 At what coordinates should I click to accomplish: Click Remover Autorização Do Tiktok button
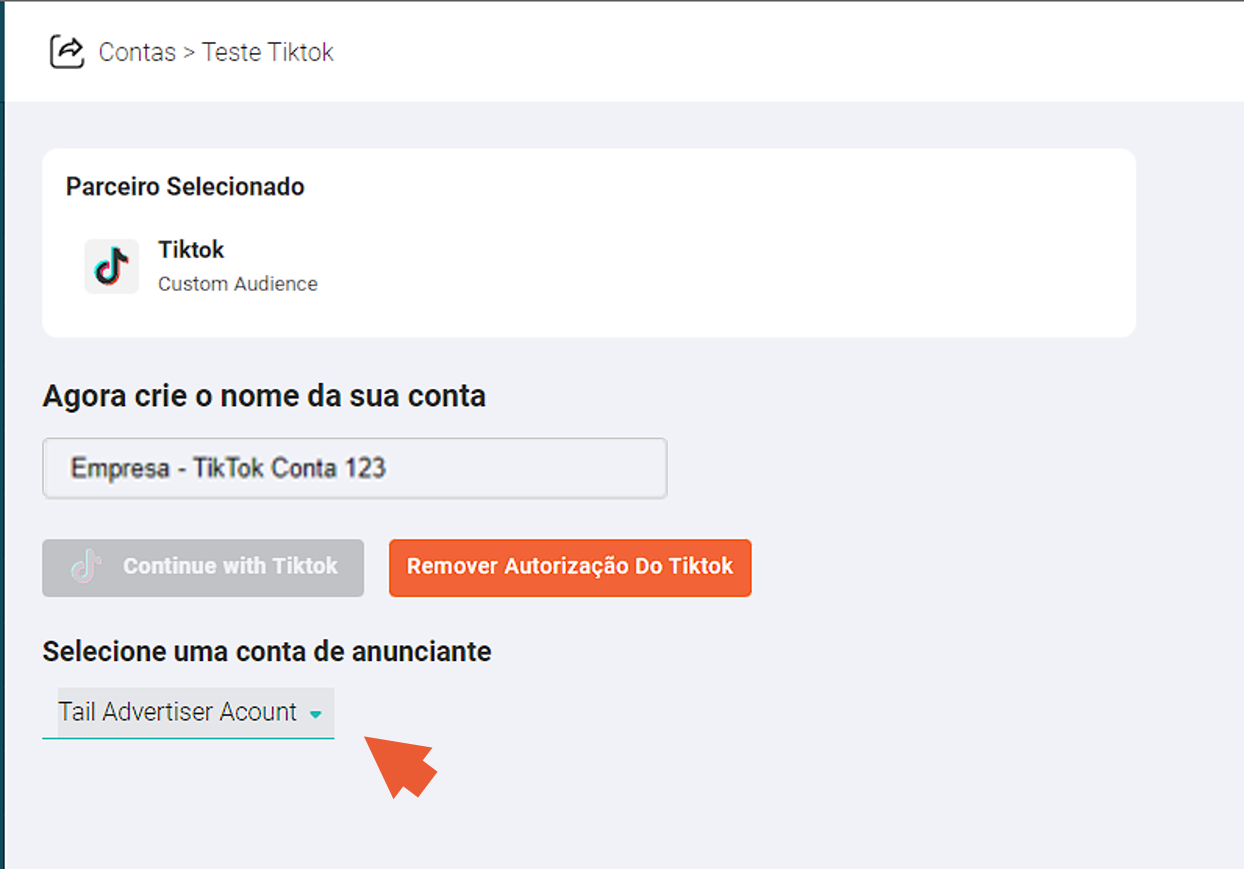[570, 568]
